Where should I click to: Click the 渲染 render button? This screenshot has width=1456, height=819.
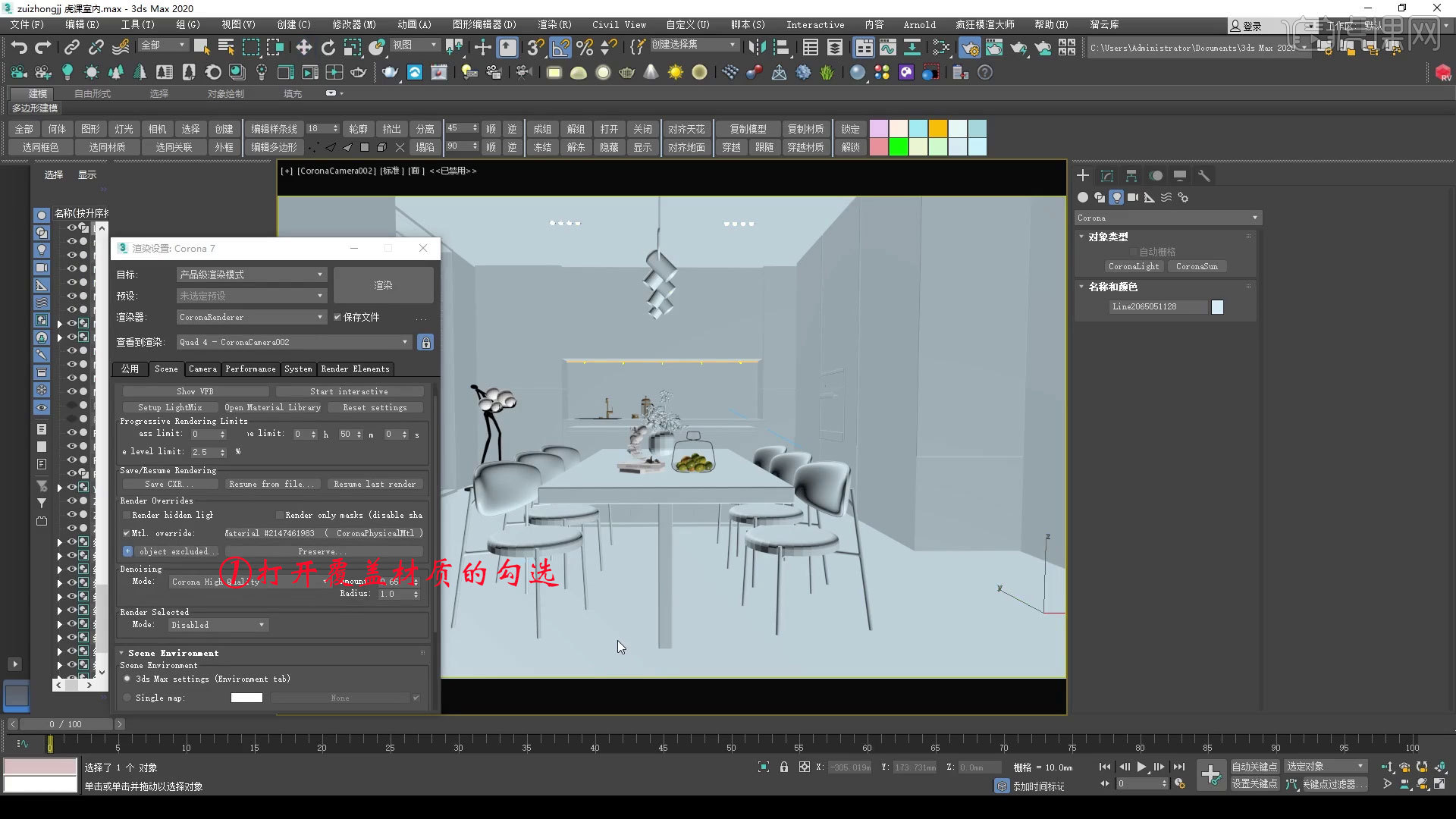pos(383,285)
